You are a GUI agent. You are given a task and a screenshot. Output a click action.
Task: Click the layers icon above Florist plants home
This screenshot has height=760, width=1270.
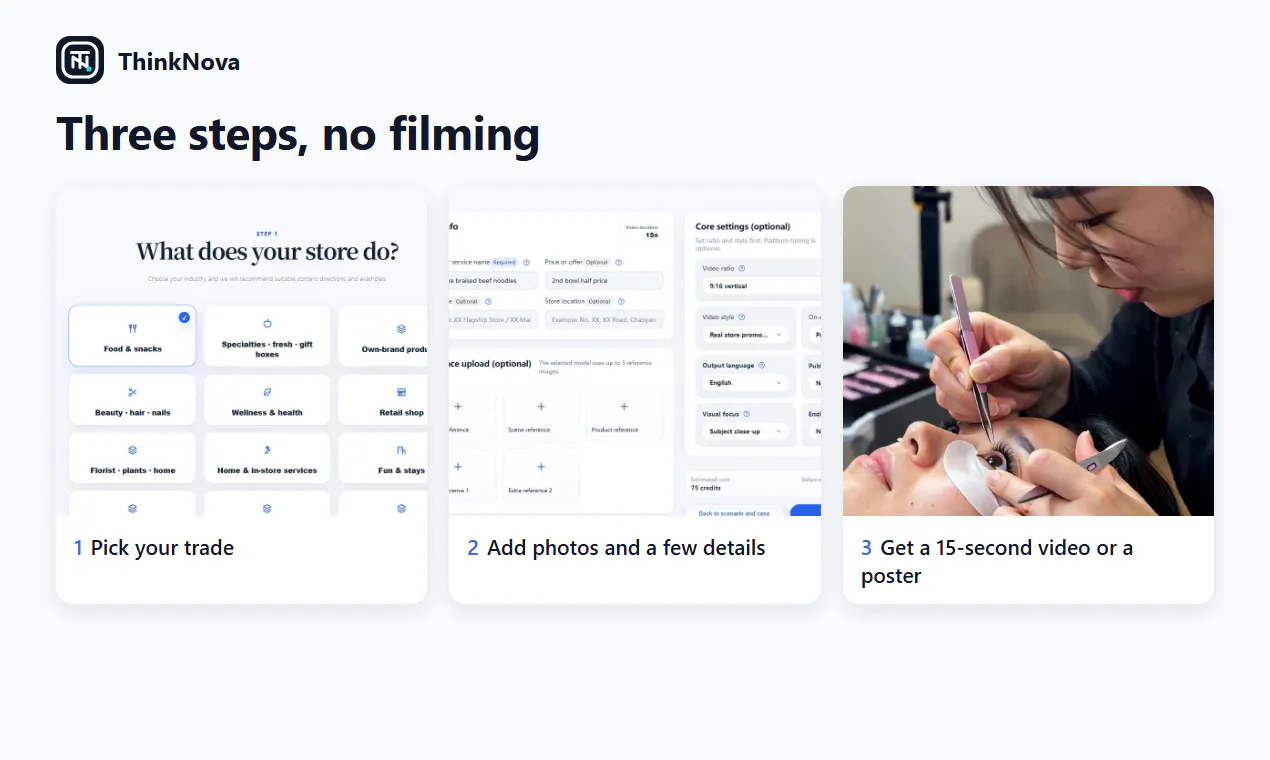[133, 450]
